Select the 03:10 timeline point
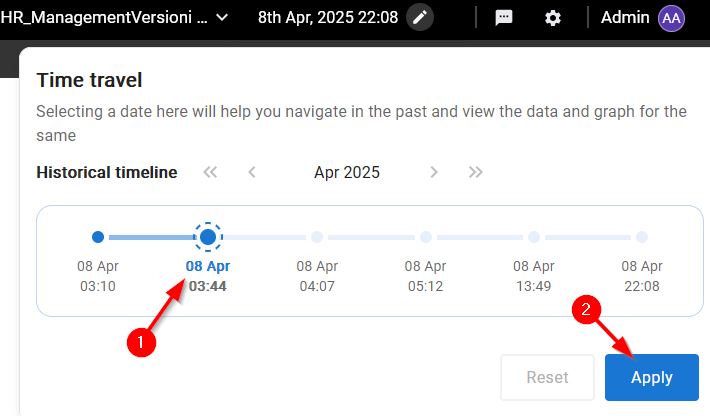710x416 pixels. pyautogui.click(x=98, y=237)
